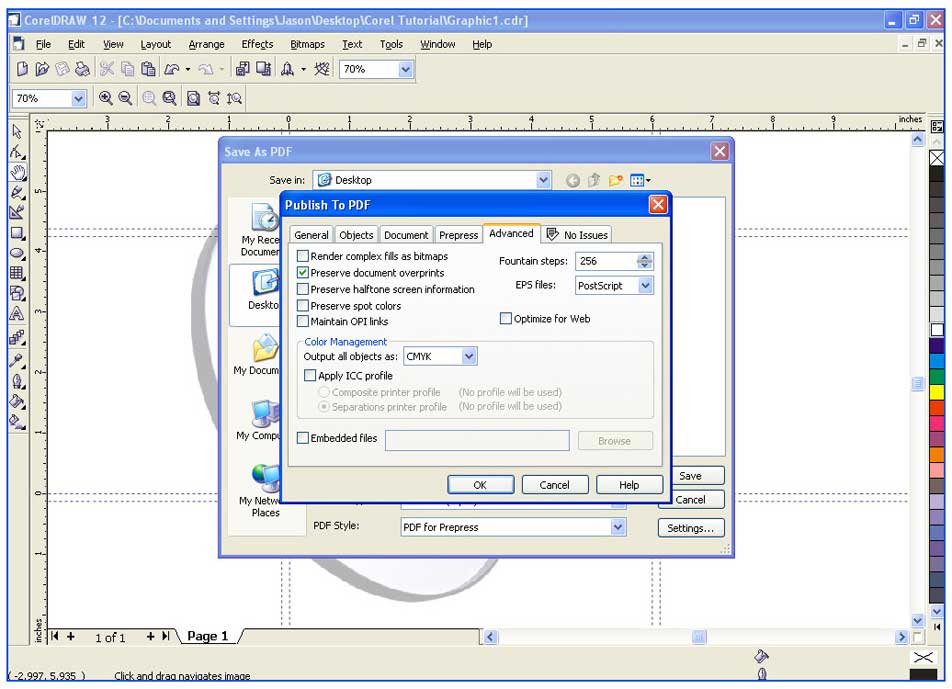
Task: Click Create New Folder icon
Action: point(616,180)
